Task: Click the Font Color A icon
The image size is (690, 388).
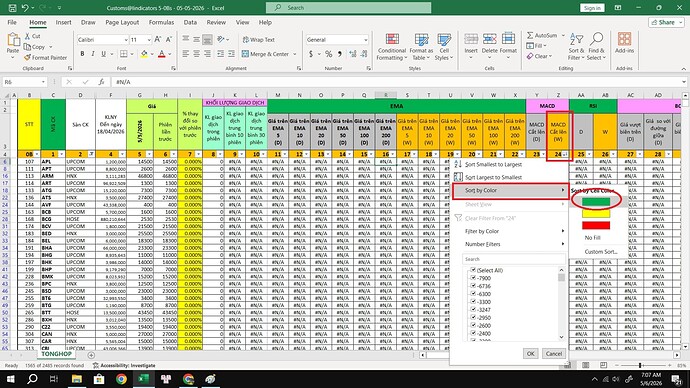Action: pyautogui.click(x=161, y=54)
